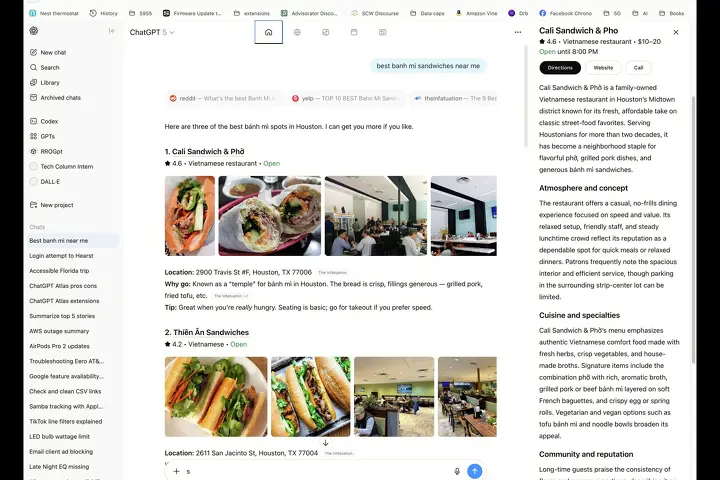Click the plus attach icon in composer

(x=176, y=471)
